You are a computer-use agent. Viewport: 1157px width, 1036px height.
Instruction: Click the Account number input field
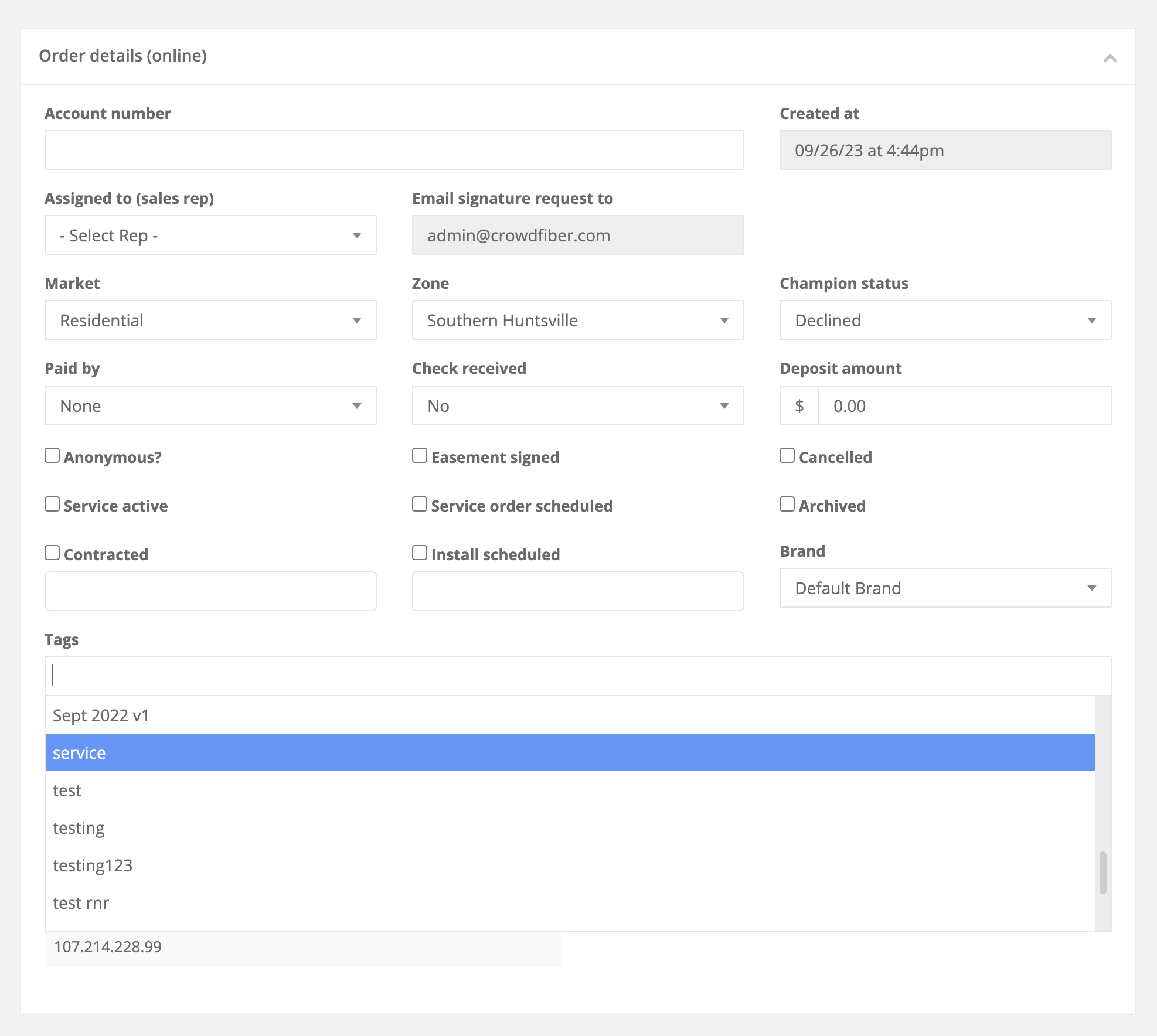(394, 149)
